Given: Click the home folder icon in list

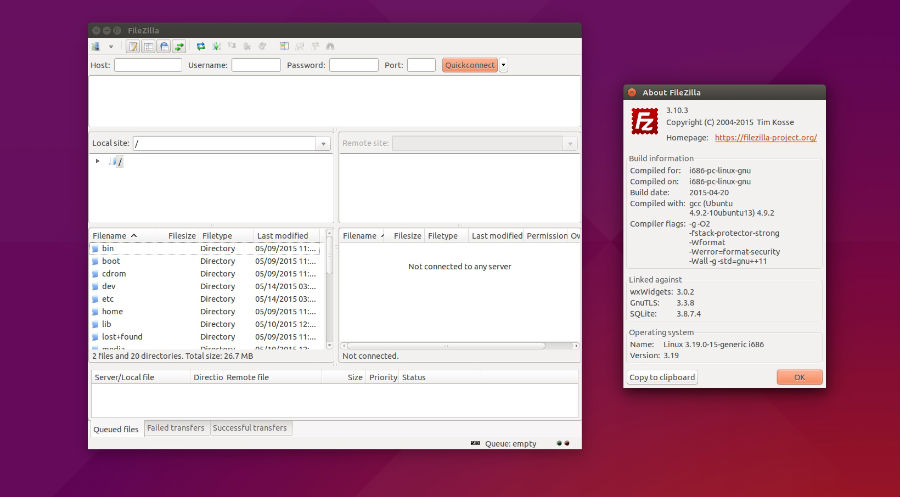Looking at the screenshot, I should click(x=95, y=312).
